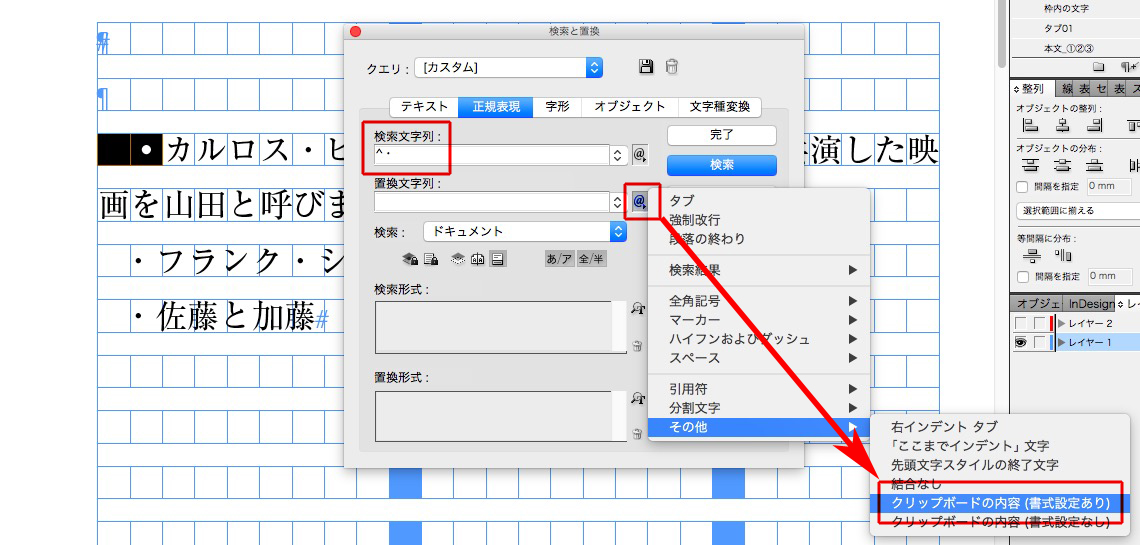Clear 置換形式 attributes with trash icon
This screenshot has height=545, width=1140.
point(638,435)
